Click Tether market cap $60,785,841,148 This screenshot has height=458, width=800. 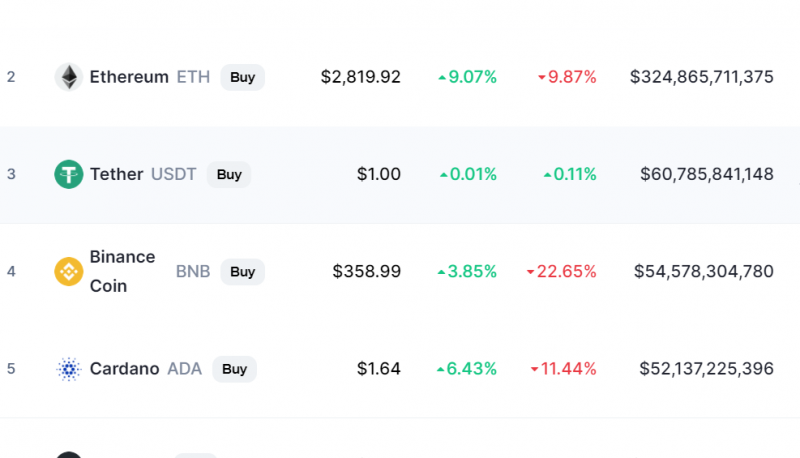tap(707, 174)
